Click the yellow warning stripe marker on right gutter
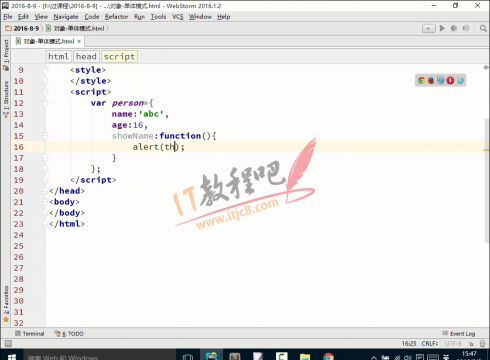Screen dimensions: 490x360 (x=486, y=150)
